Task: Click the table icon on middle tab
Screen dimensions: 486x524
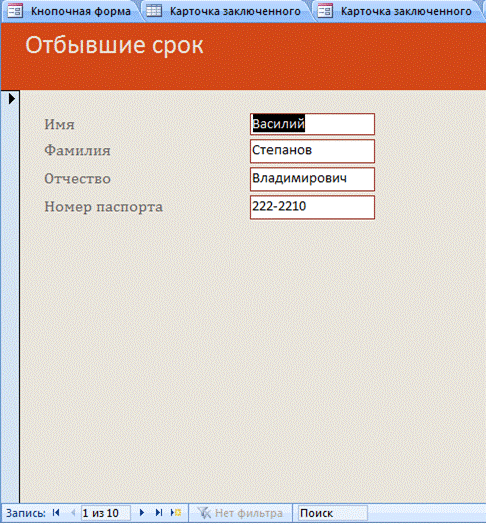Action: 154,11
